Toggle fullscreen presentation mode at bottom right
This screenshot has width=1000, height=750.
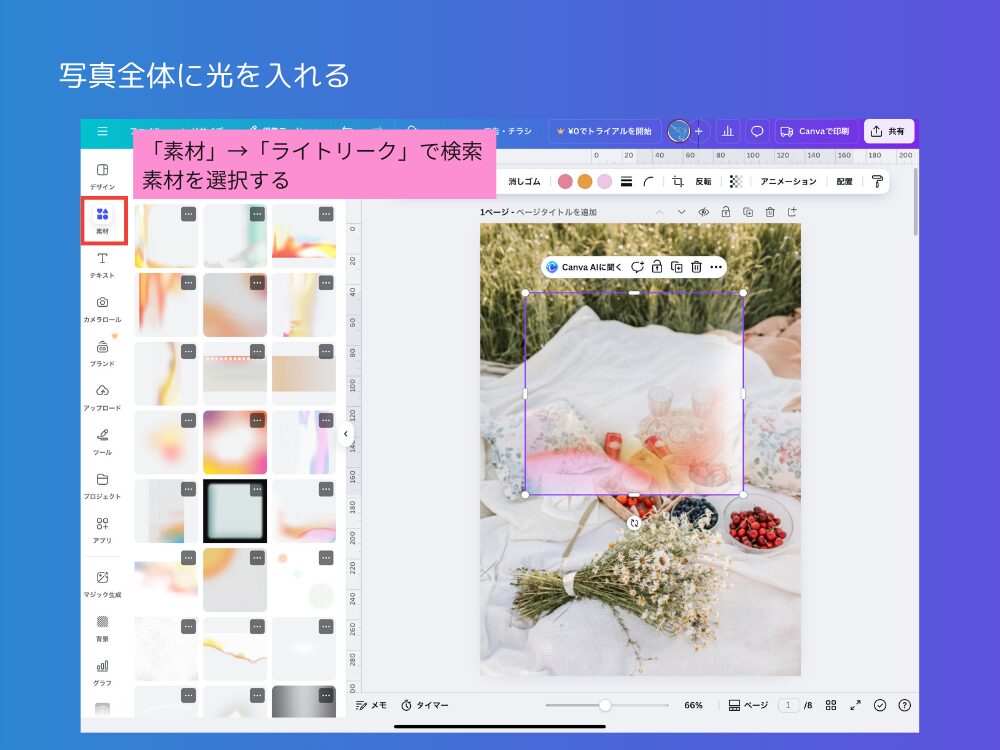(855, 705)
